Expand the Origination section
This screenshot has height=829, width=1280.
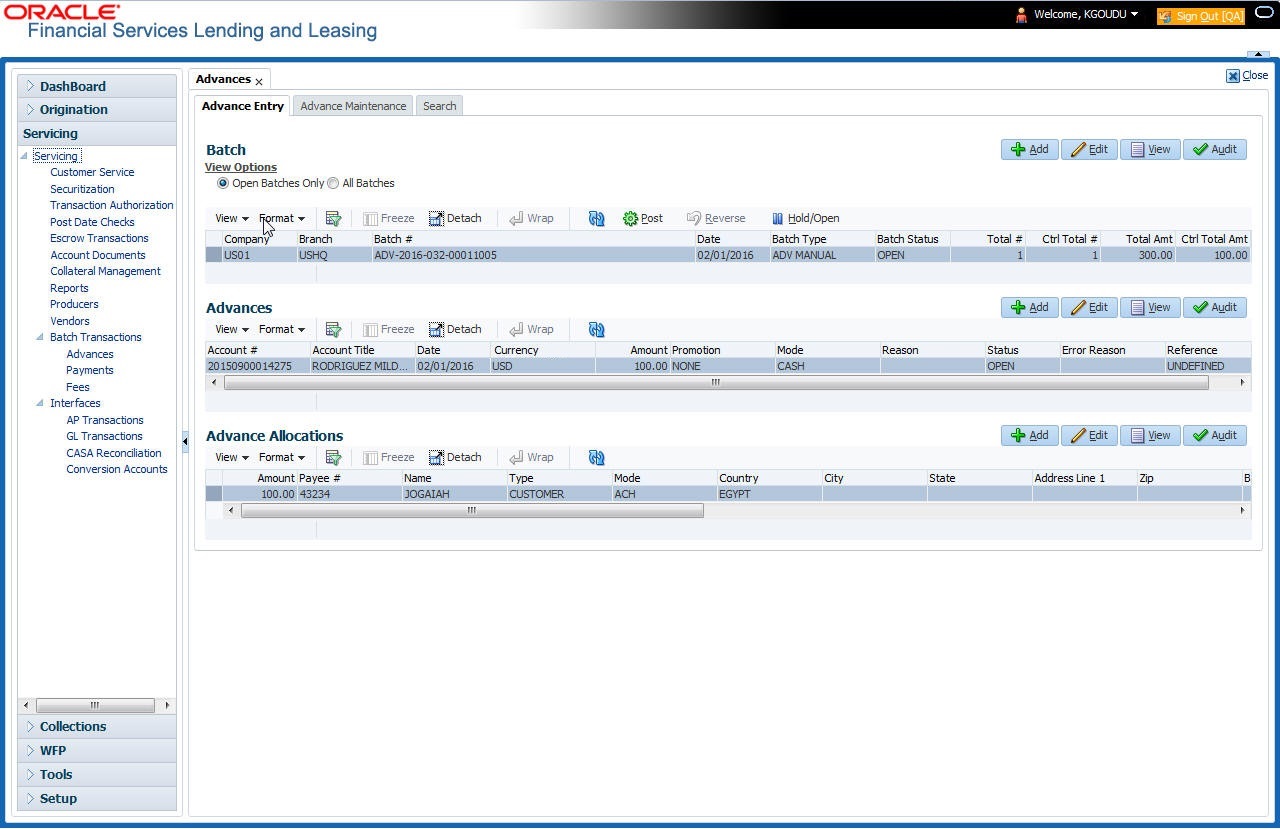(97, 109)
